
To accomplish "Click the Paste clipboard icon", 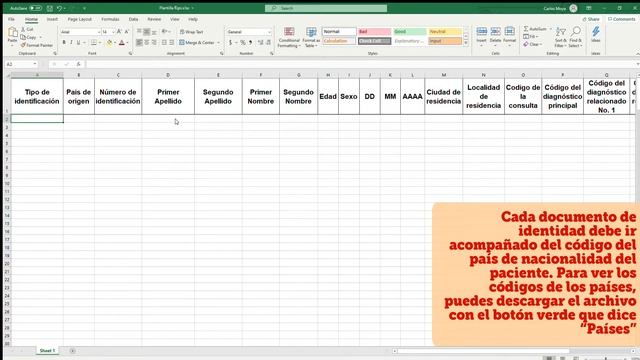I will (13, 33).
